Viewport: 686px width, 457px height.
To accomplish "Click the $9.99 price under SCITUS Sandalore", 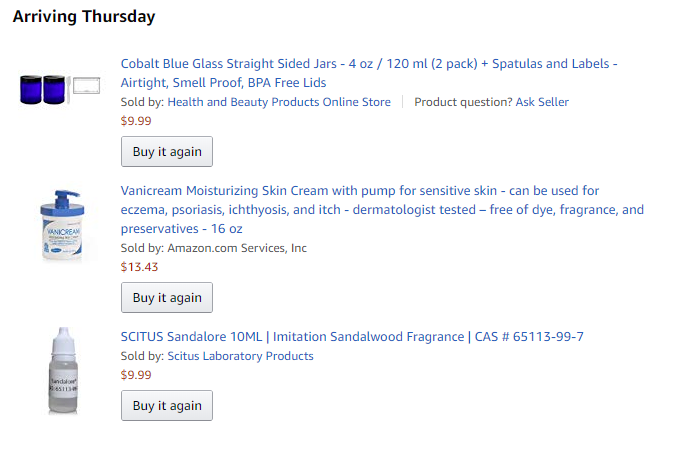I will pos(136,375).
